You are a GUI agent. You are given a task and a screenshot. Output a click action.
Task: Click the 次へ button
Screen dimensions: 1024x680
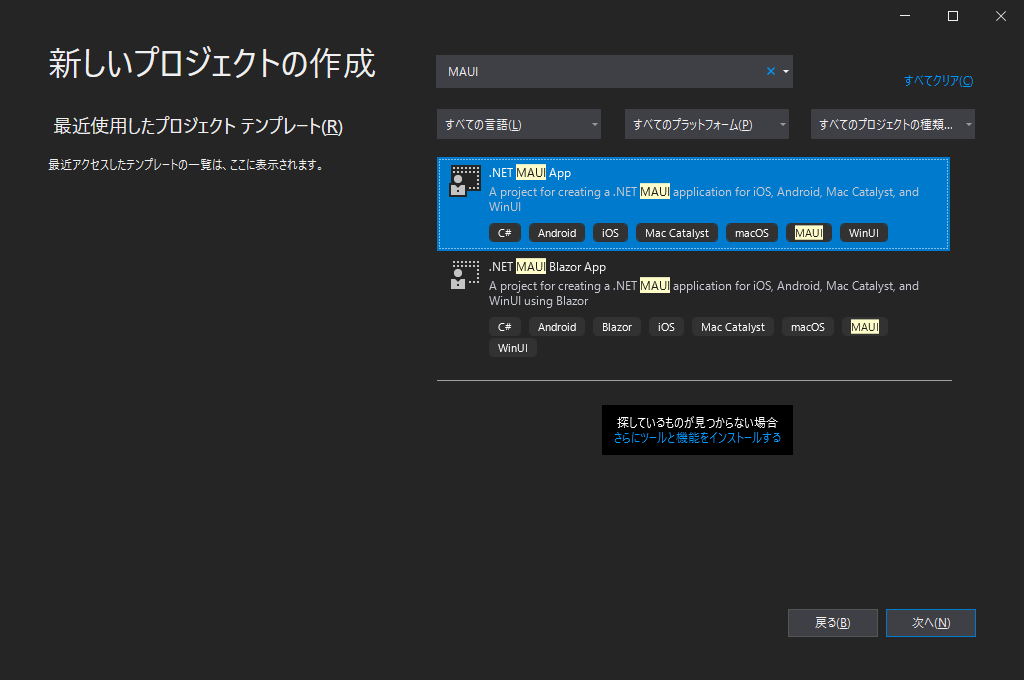[930, 622]
